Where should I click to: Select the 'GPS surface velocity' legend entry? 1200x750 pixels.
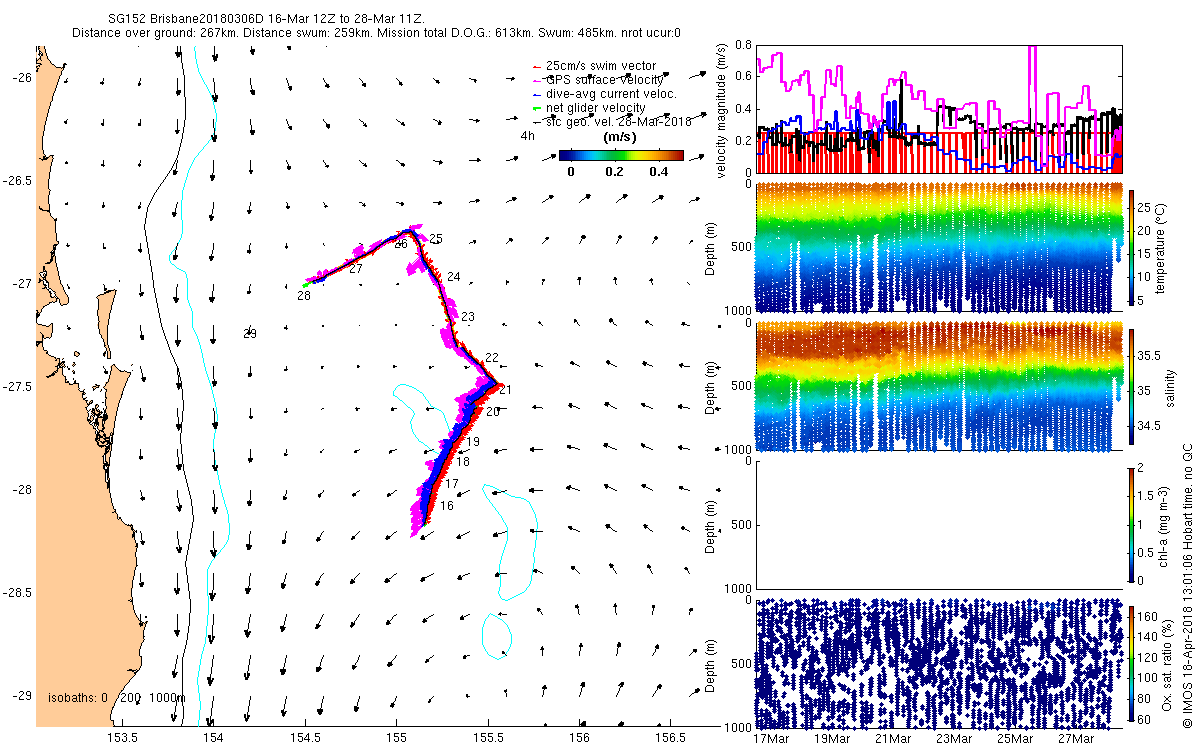pyautogui.click(x=597, y=79)
